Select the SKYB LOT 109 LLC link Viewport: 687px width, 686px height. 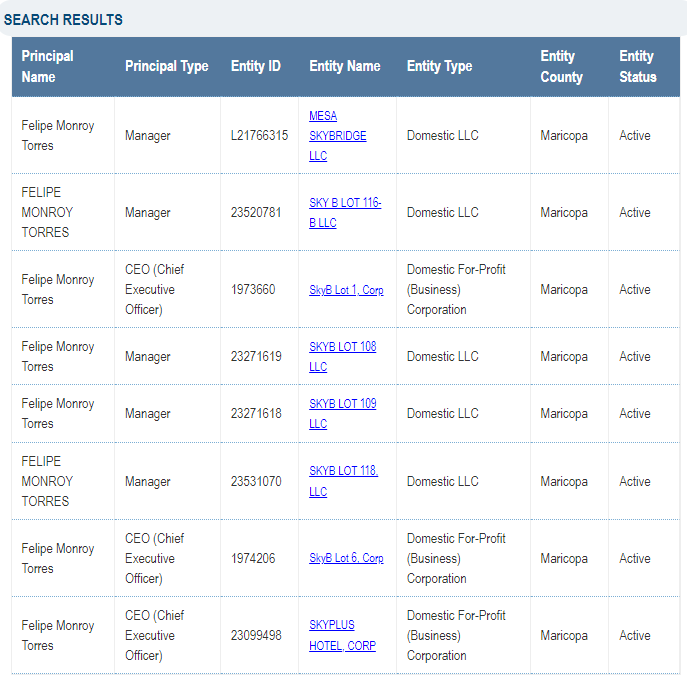[x=342, y=414]
